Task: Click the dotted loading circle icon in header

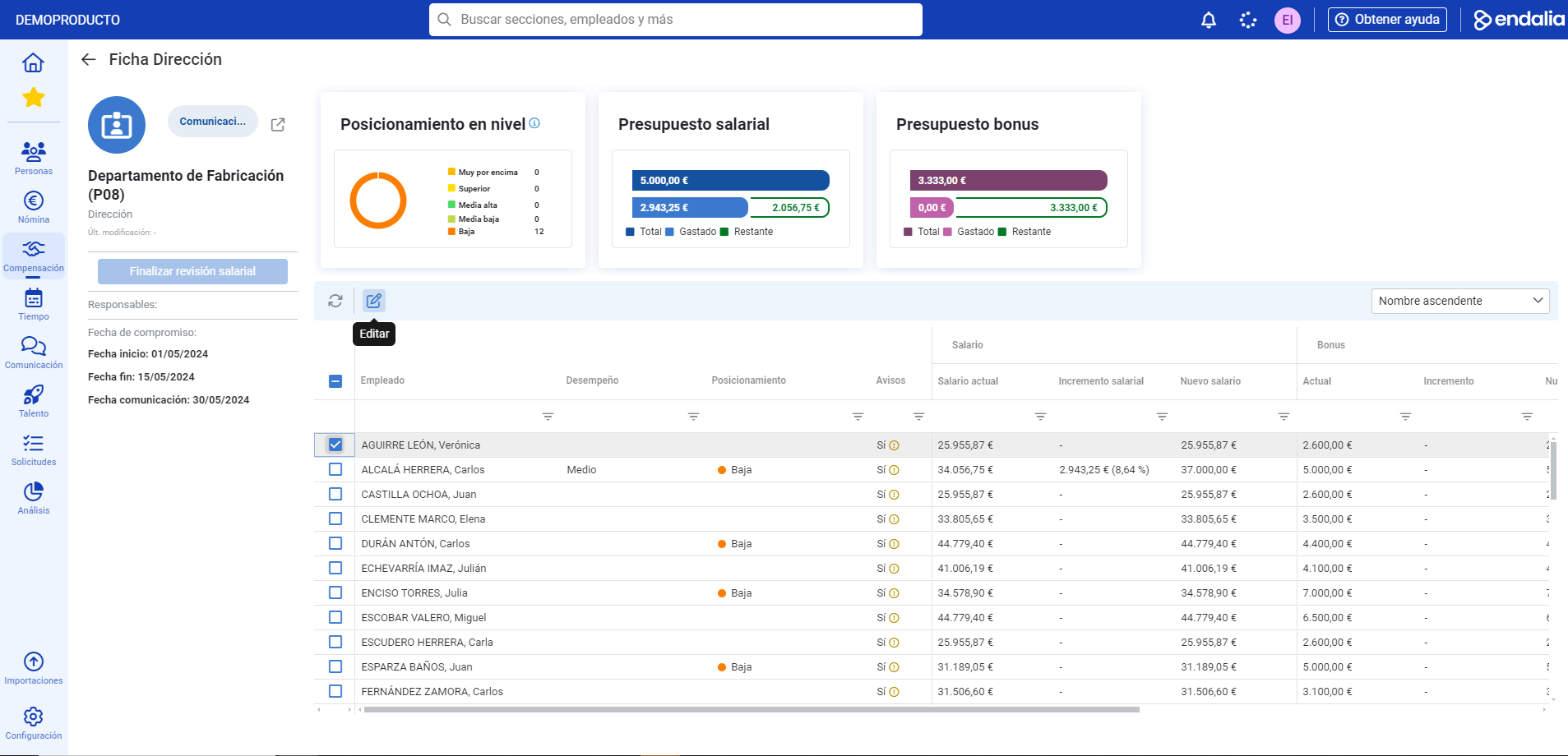Action: coord(1248,20)
